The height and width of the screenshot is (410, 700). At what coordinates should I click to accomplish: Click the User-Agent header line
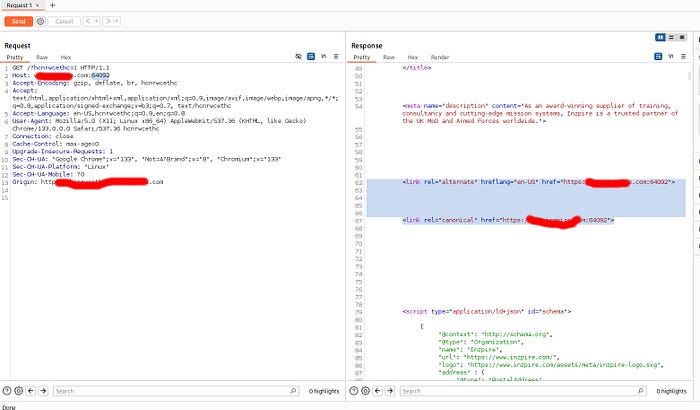(x=159, y=125)
